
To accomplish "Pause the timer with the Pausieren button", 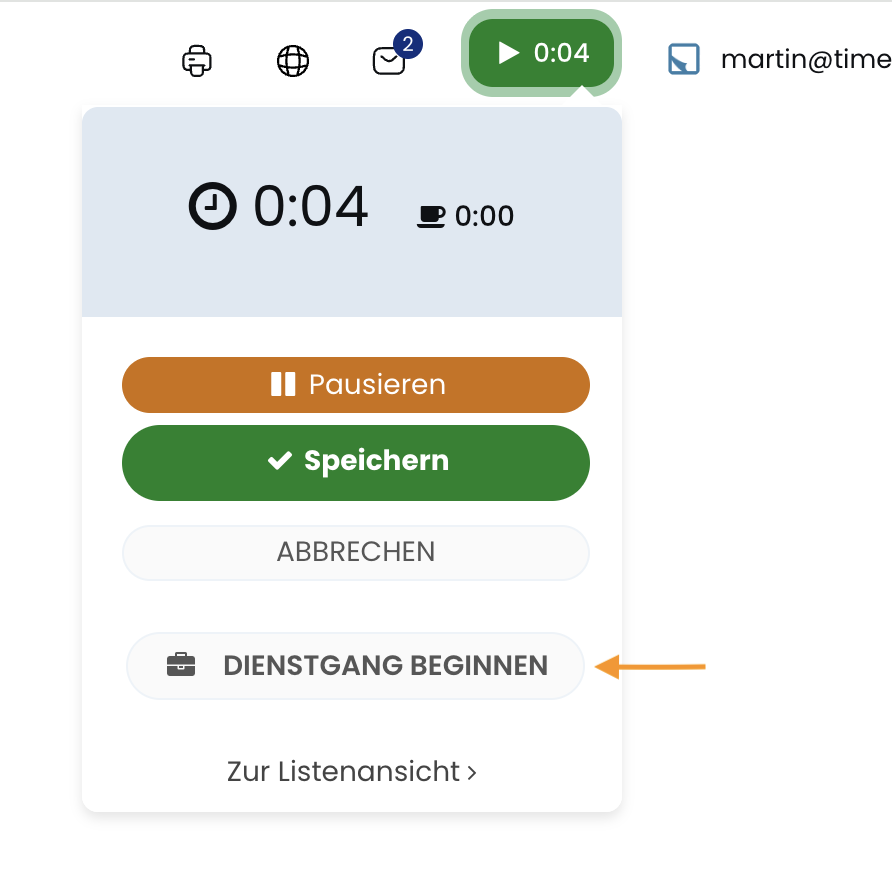I will click(356, 385).
